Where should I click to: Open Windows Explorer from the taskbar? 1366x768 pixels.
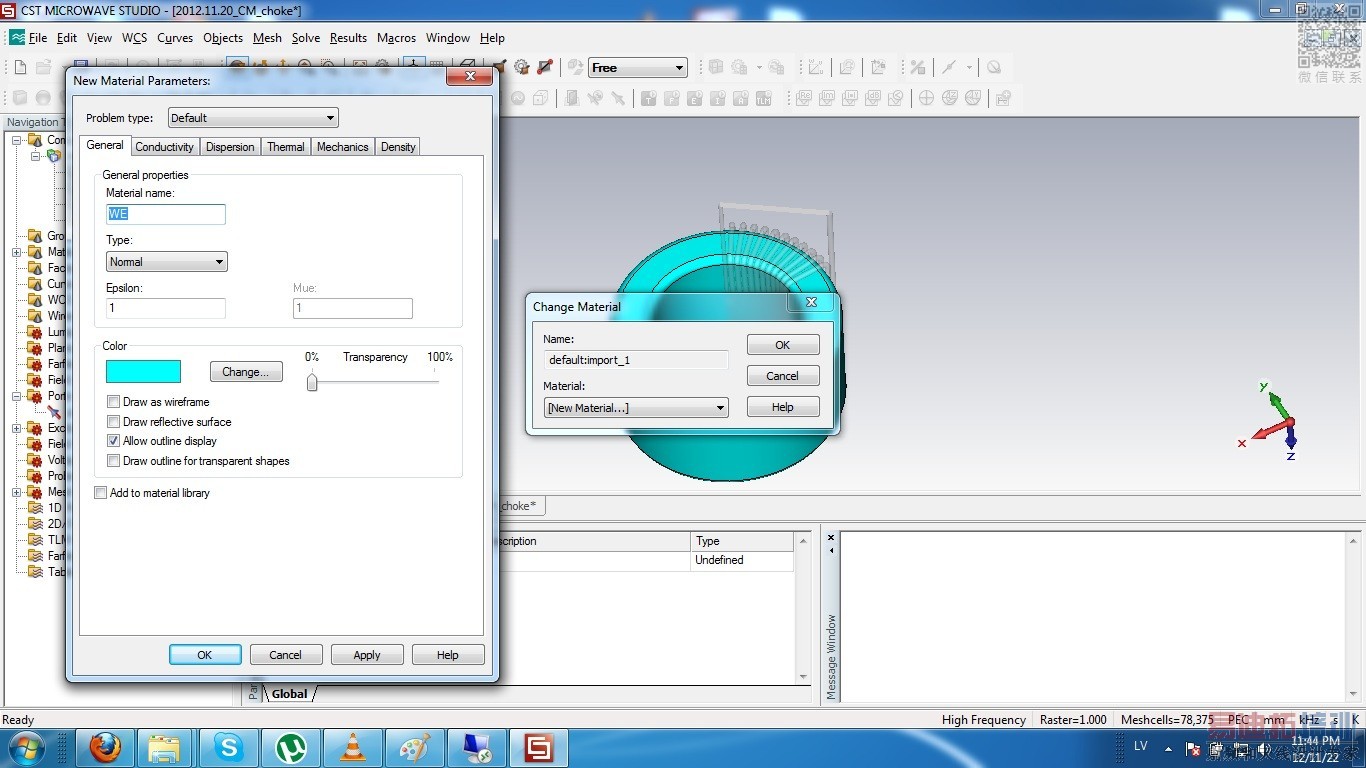click(x=165, y=747)
